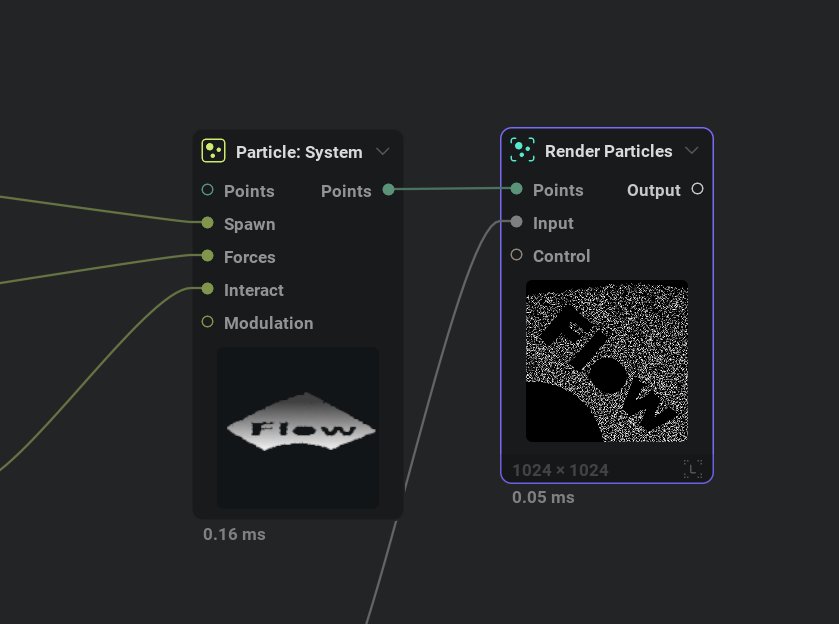Open the Particle: System Flow preview thumbnail

click(x=298, y=428)
